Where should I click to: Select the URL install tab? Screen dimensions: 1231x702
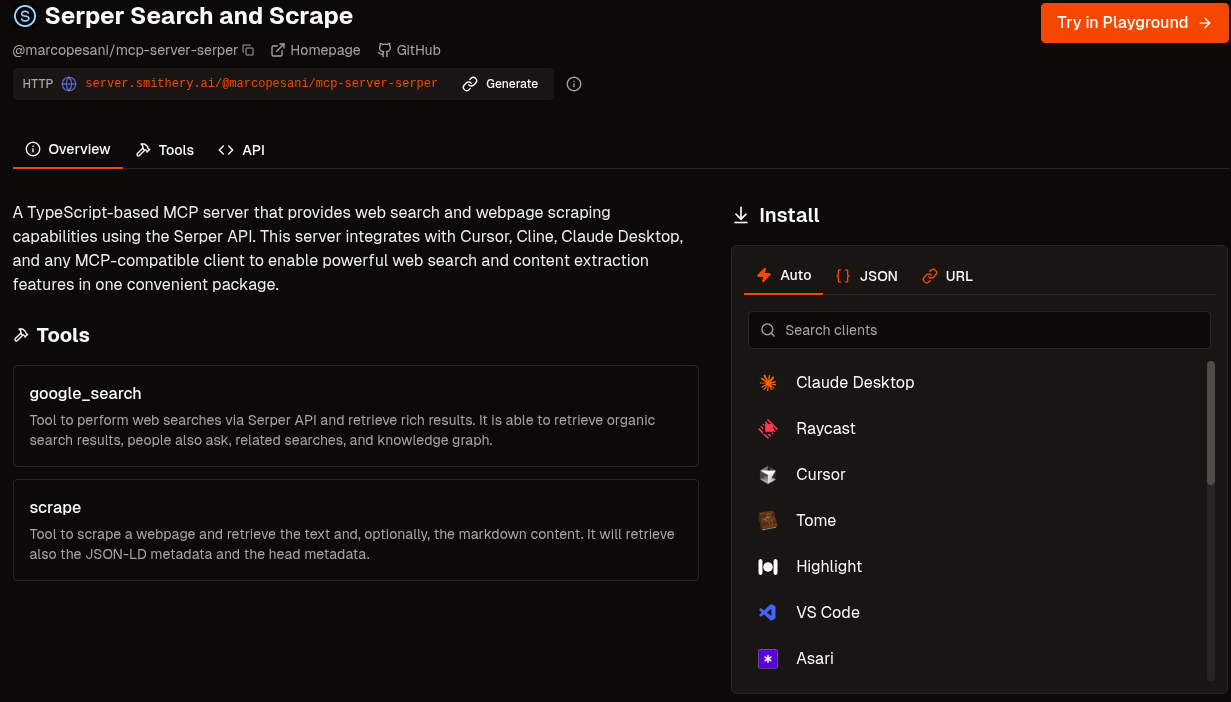click(x=947, y=276)
